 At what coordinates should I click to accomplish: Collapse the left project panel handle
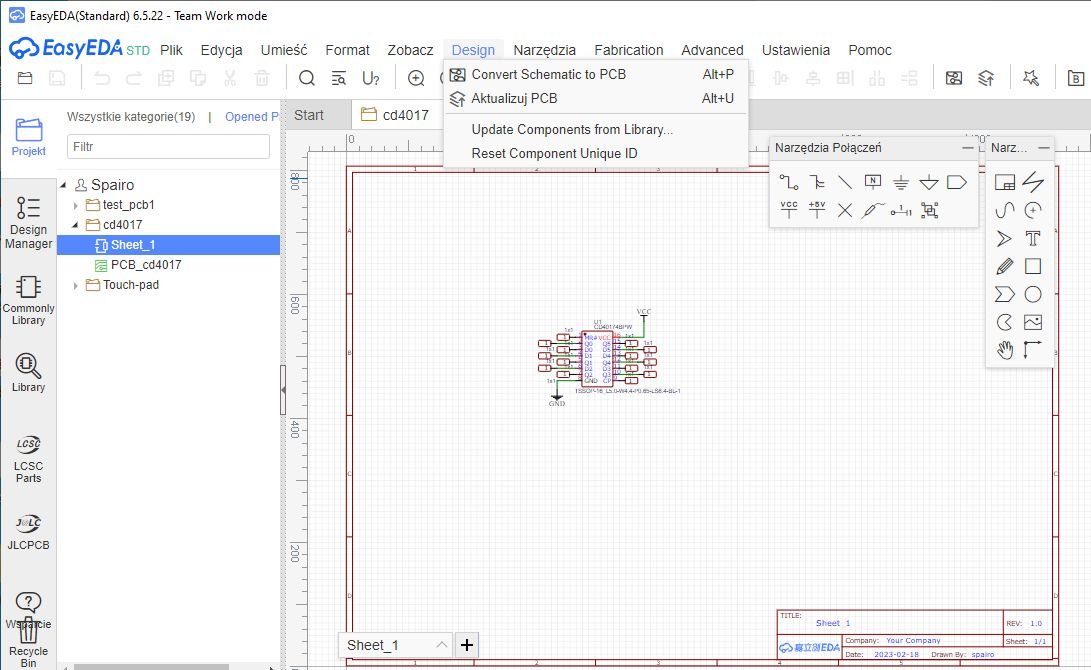(x=283, y=390)
